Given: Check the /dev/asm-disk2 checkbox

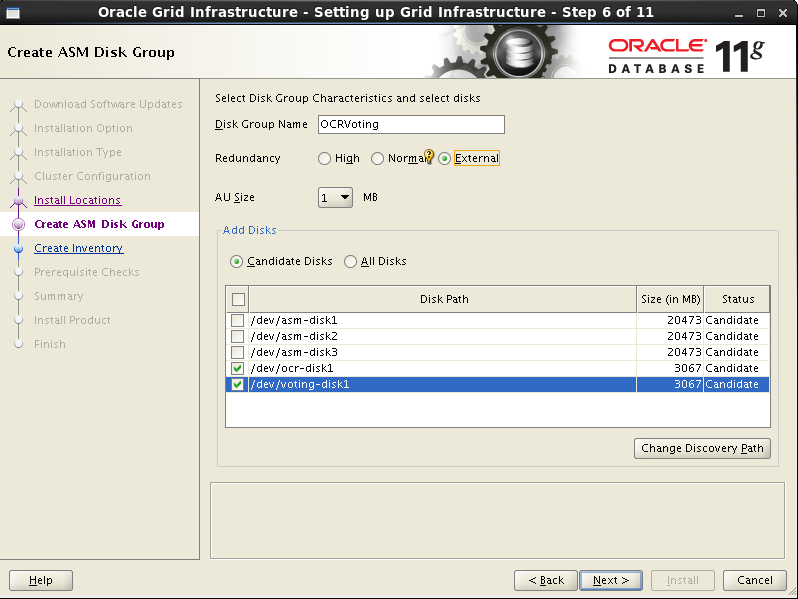Looking at the screenshot, I should [x=237, y=336].
